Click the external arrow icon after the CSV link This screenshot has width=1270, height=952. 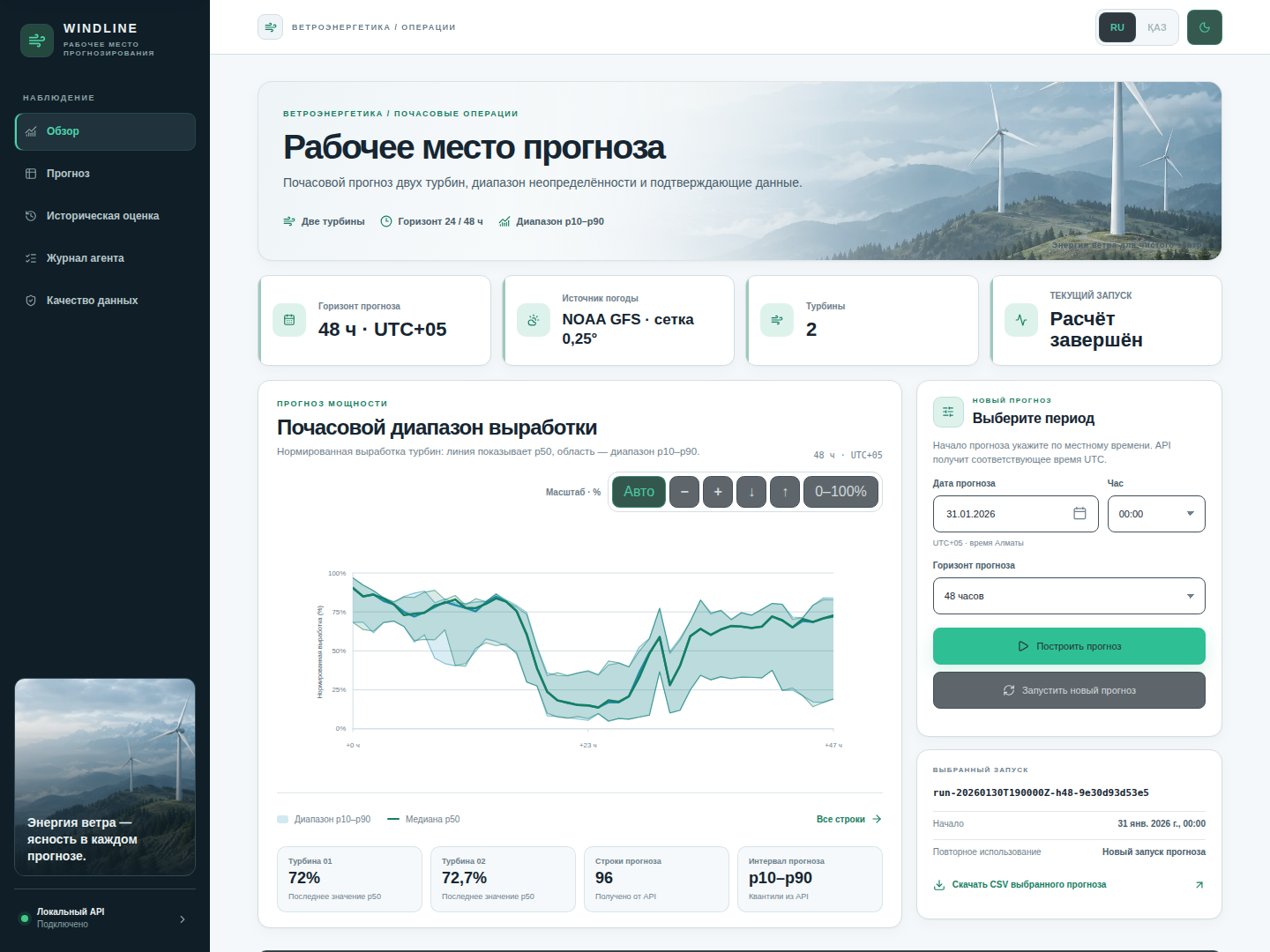(1199, 885)
